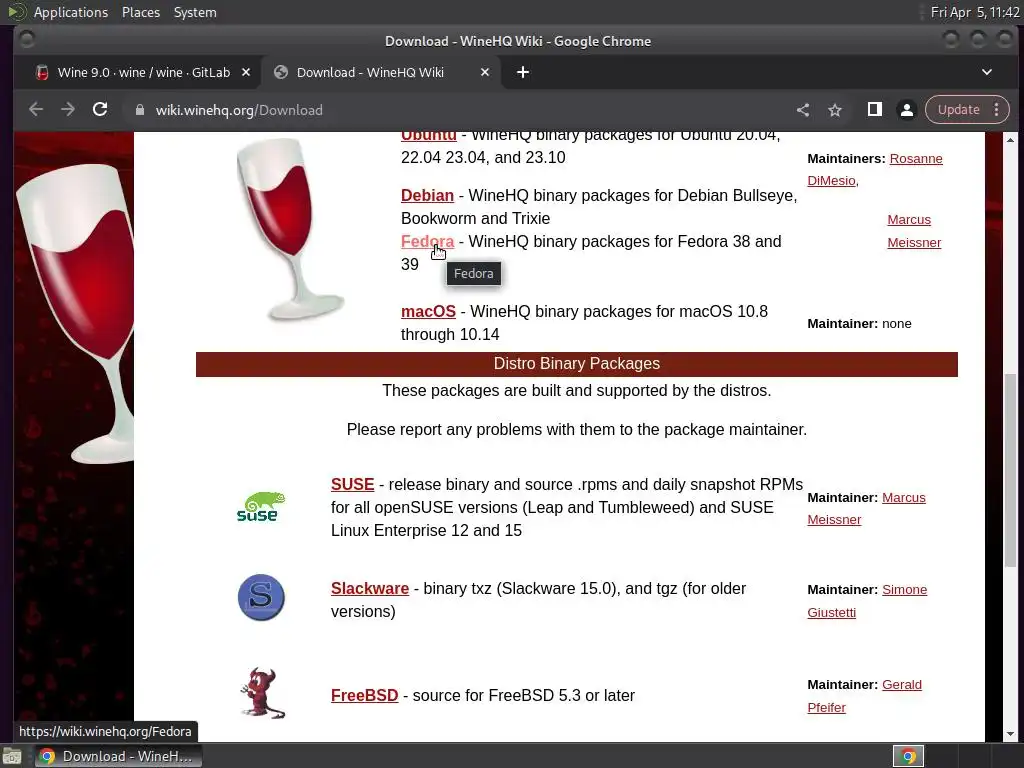
Task: View site information lock icon
Action: tap(139, 110)
